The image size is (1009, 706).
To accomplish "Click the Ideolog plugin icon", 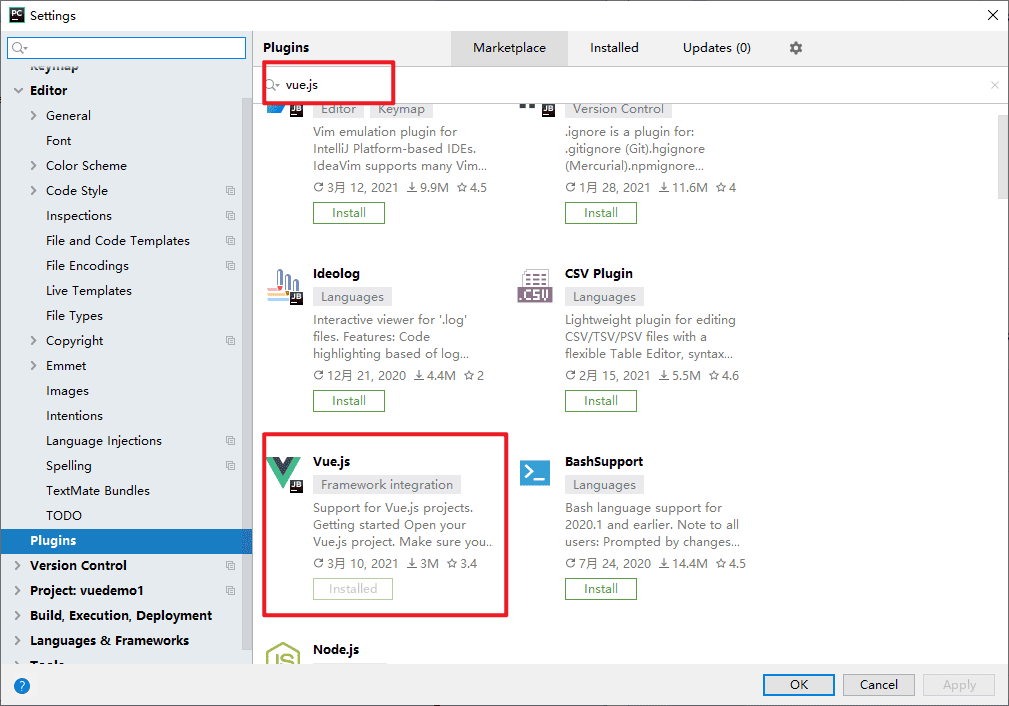I will click(x=284, y=286).
